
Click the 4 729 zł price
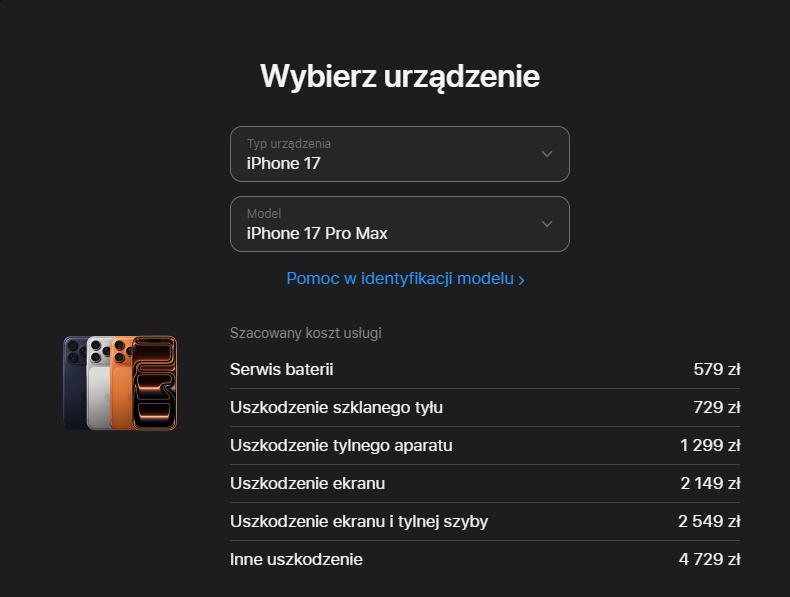(709, 559)
